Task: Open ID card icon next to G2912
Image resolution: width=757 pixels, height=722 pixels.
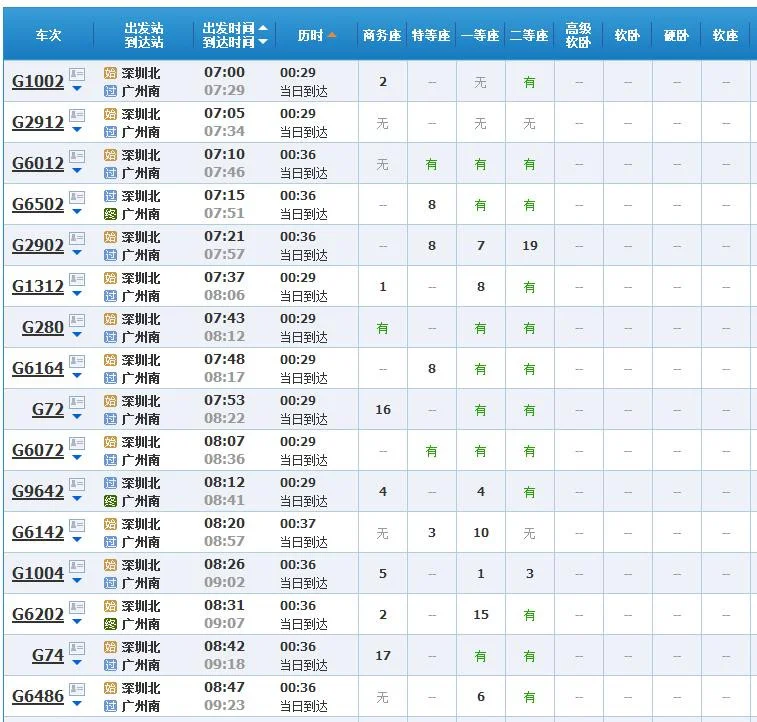Action: point(77,115)
